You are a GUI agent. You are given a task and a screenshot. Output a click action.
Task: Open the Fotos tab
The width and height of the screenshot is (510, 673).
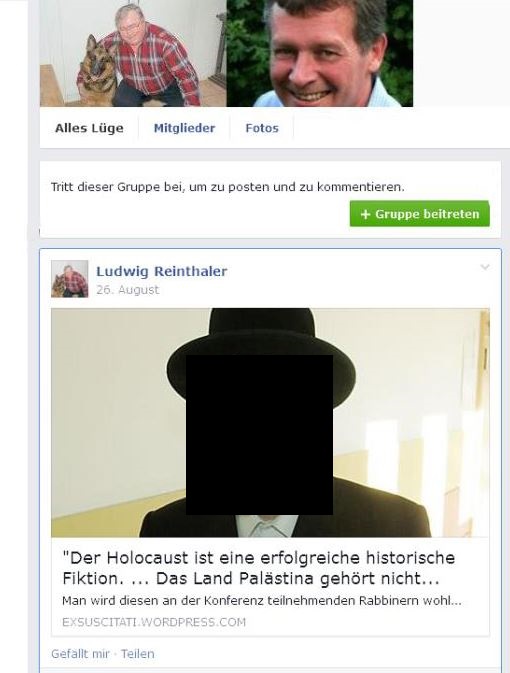[262, 128]
